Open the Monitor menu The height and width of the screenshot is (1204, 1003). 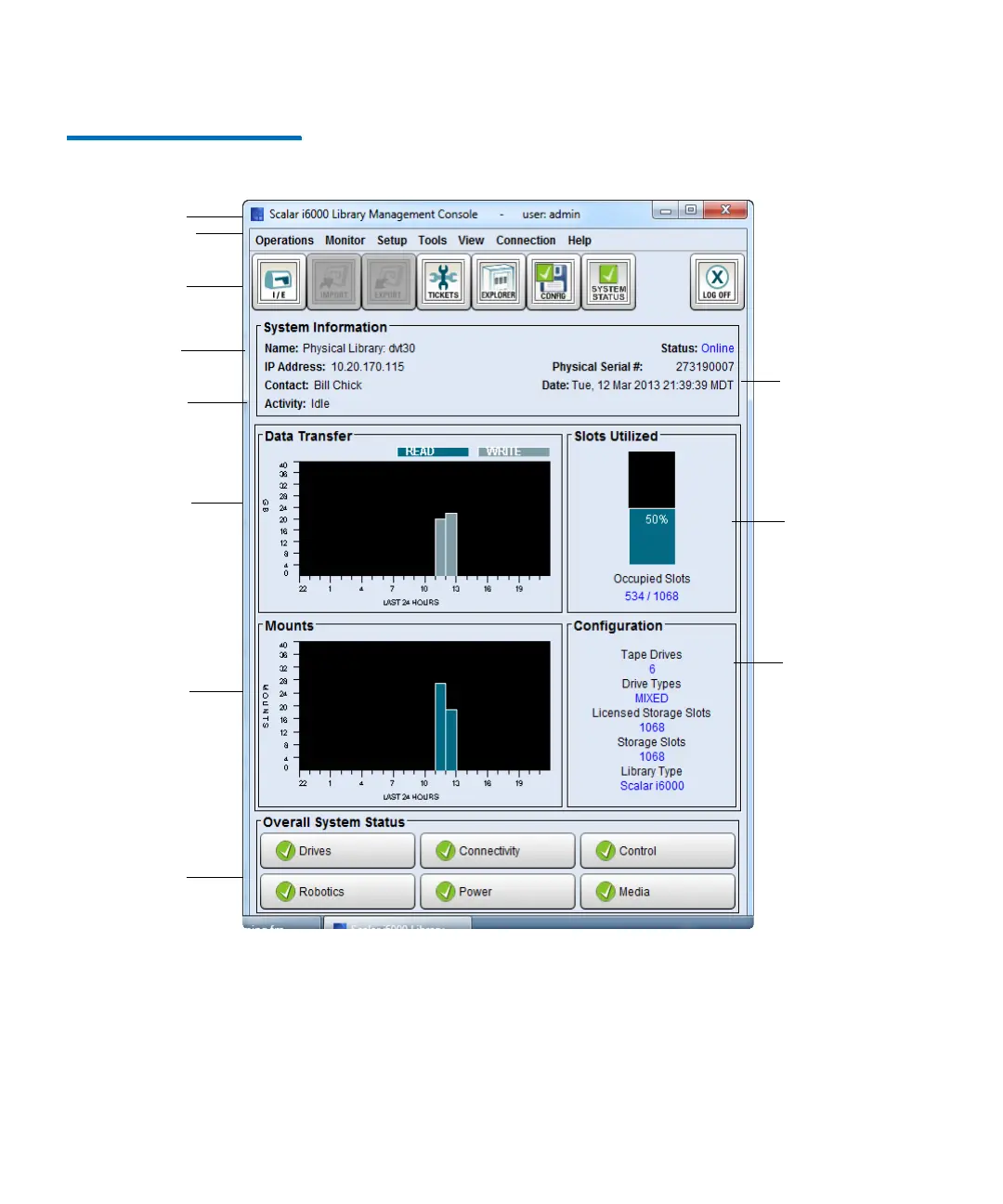345,241
